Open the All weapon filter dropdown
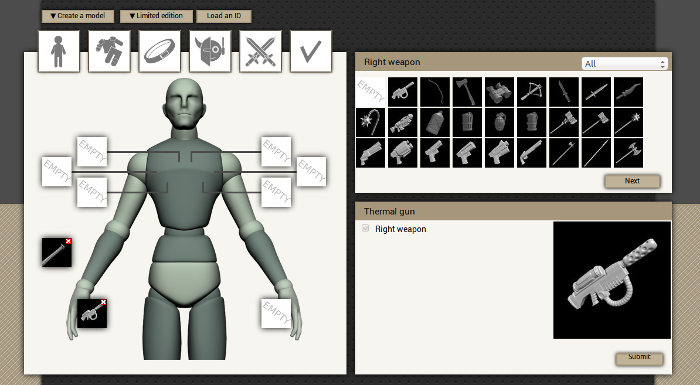700x385 pixels. [x=625, y=63]
